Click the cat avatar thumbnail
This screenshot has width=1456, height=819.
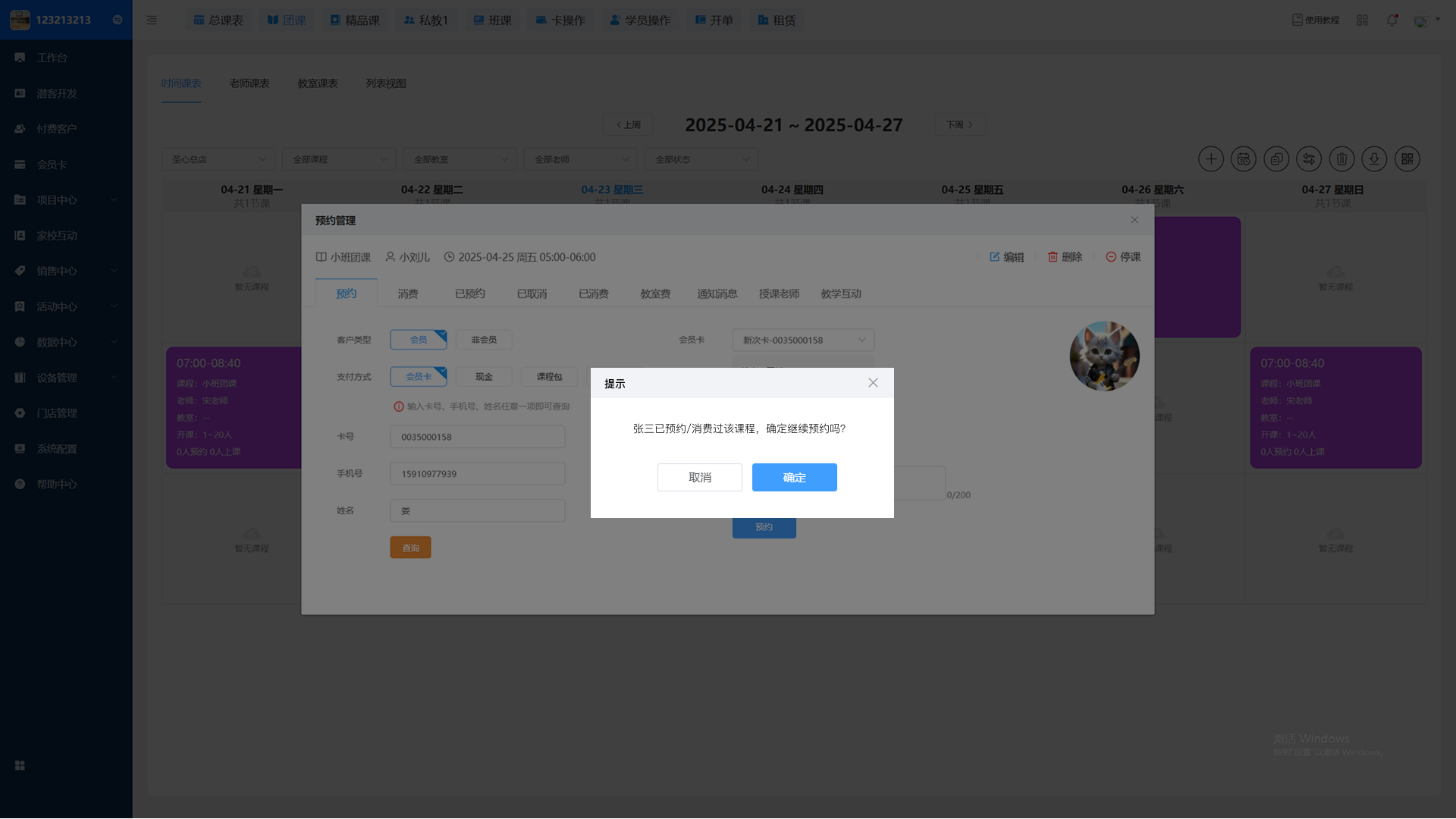click(1104, 356)
